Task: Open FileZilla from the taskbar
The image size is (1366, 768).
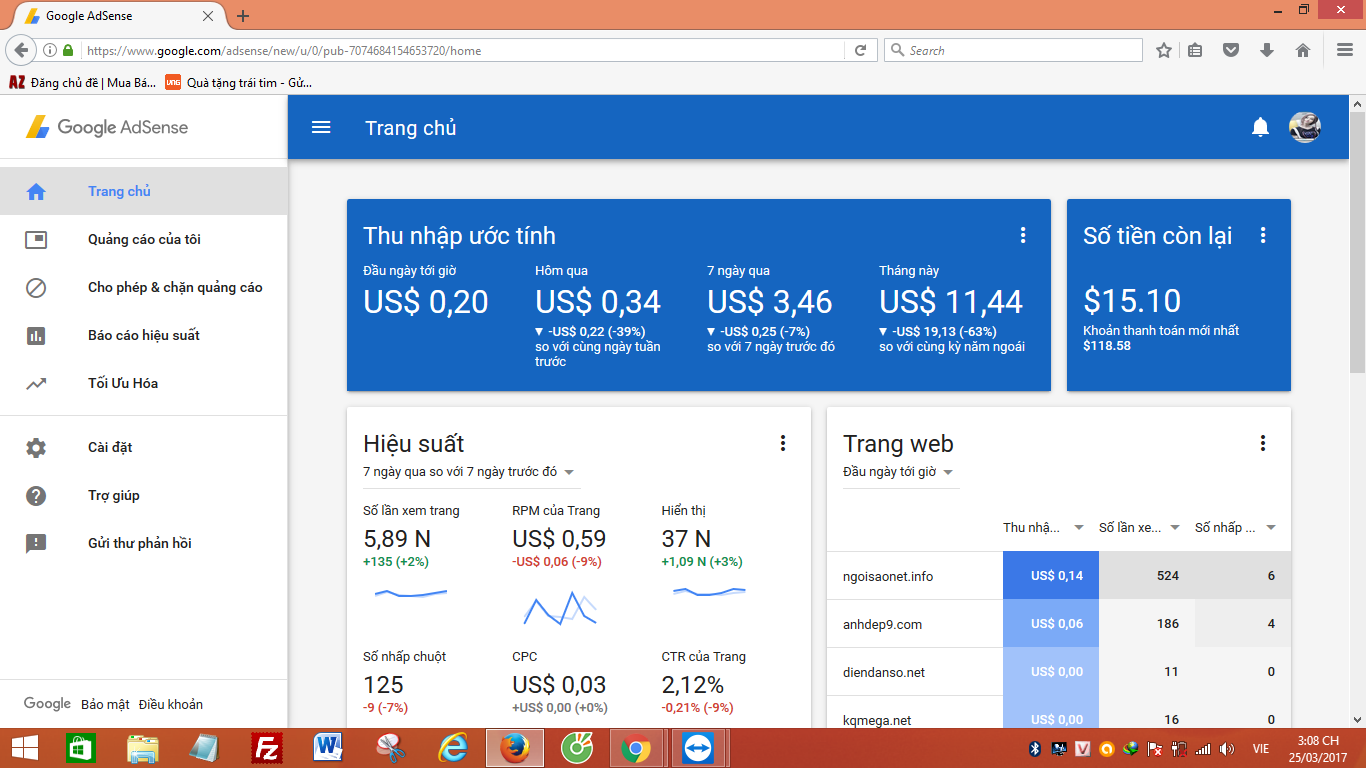Action: pos(267,748)
